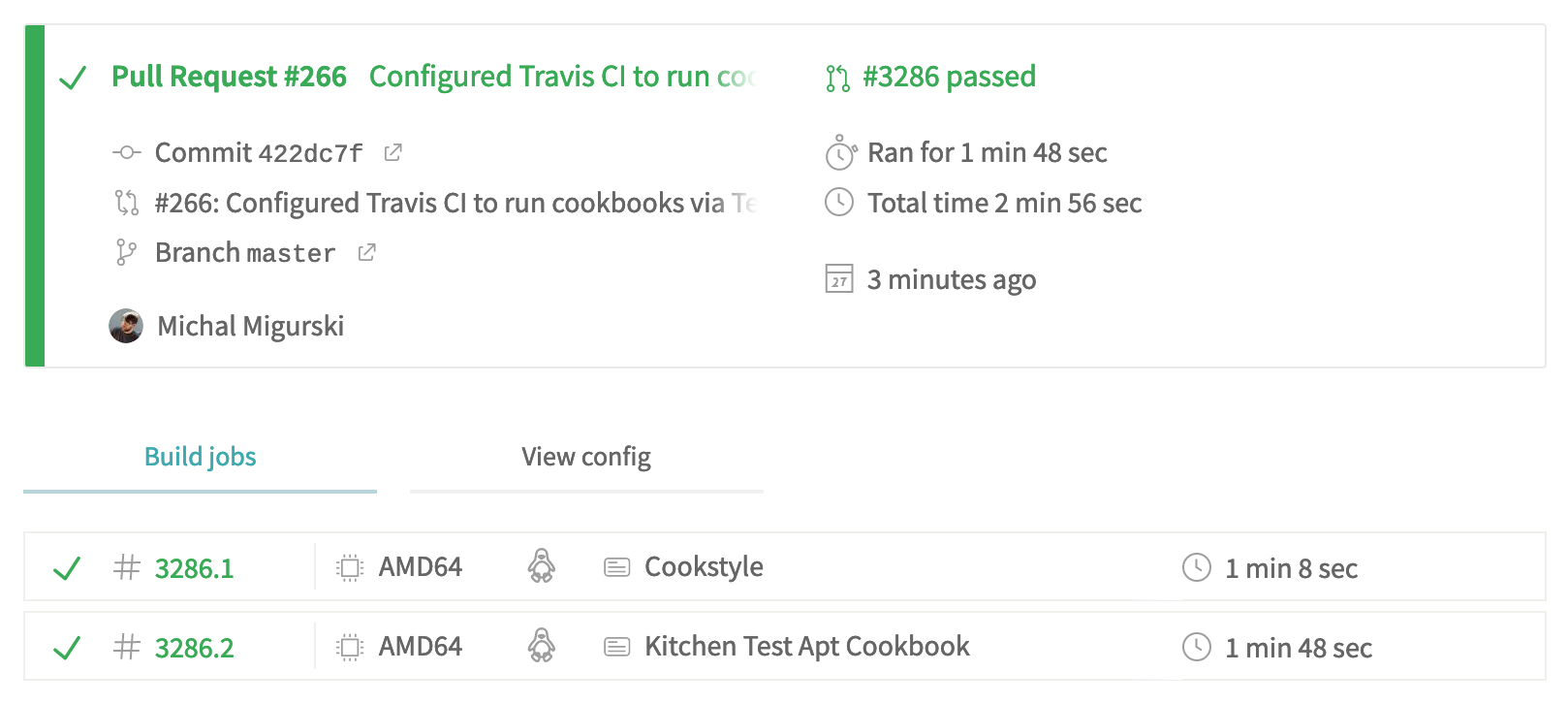The width and height of the screenshot is (1568, 704).
Task: Open master branch external link icon
Action: (x=366, y=252)
